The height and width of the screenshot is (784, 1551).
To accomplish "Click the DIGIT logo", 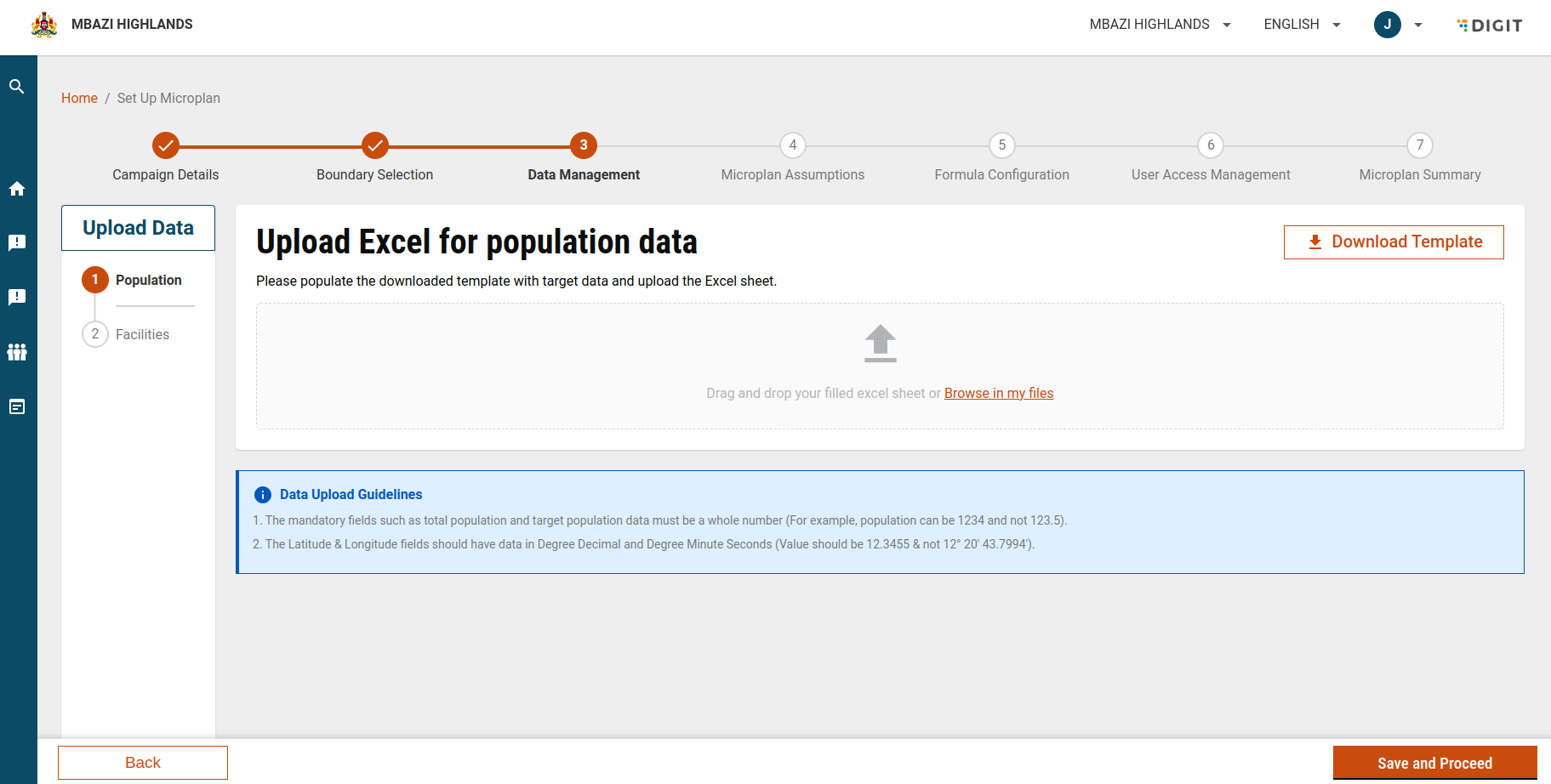I will coord(1490,26).
